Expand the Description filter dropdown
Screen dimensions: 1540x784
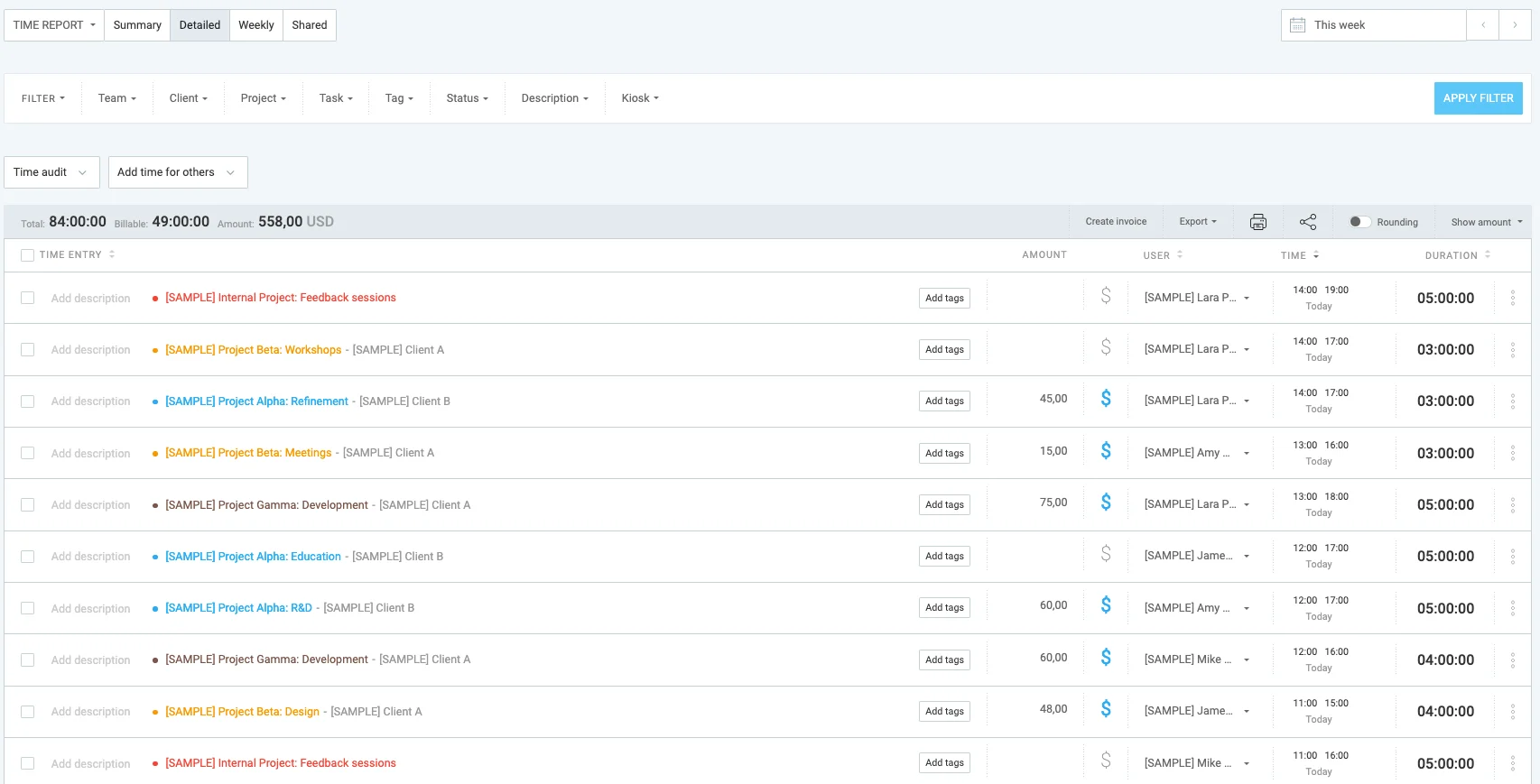(554, 98)
